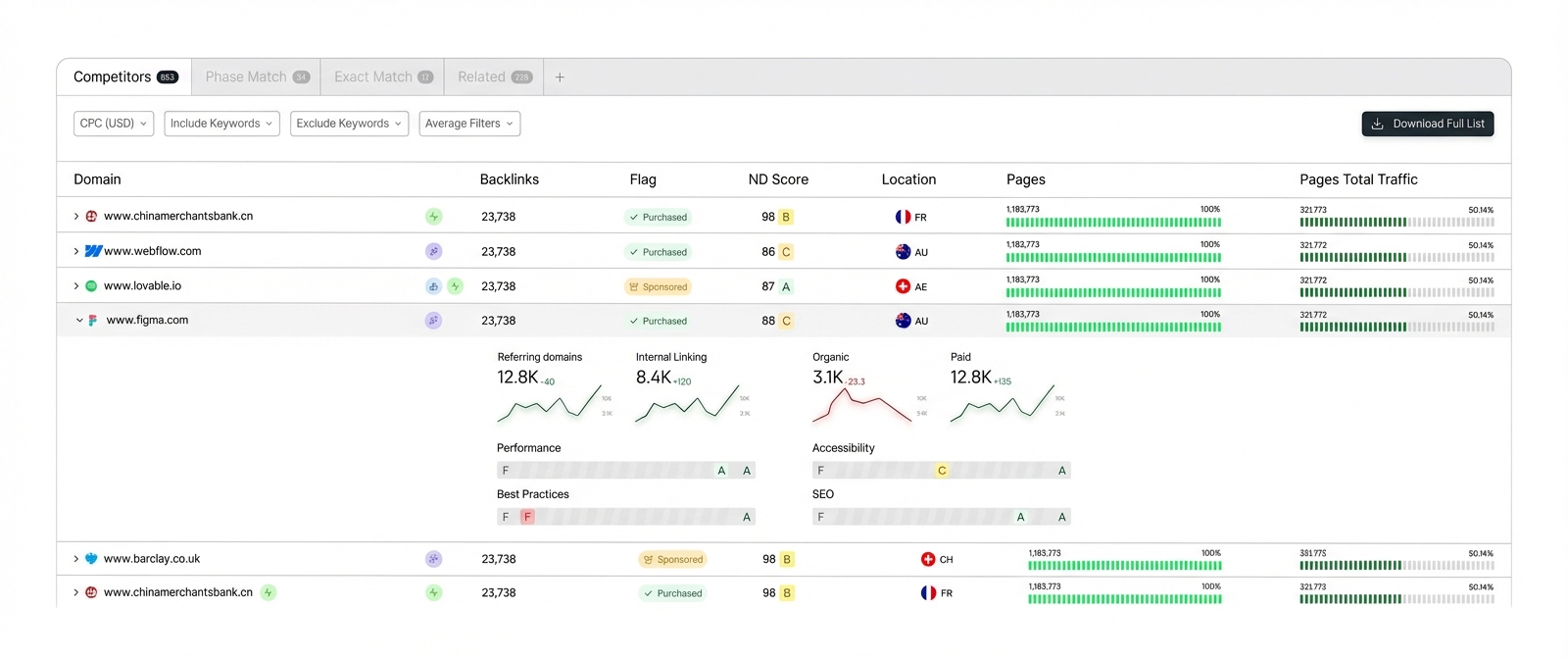Switch to the Phase Match tab
This screenshot has height=659, width=1568.
pyautogui.click(x=256, y=77)
